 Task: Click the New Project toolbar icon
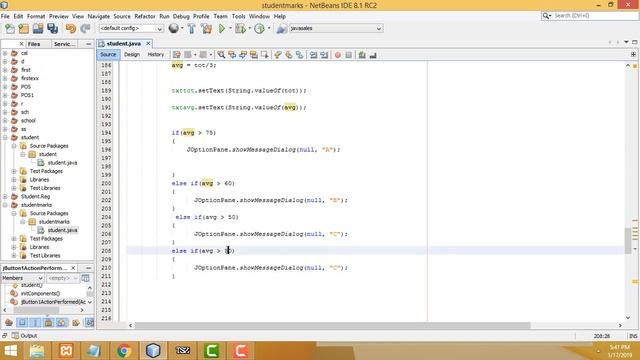24,29
